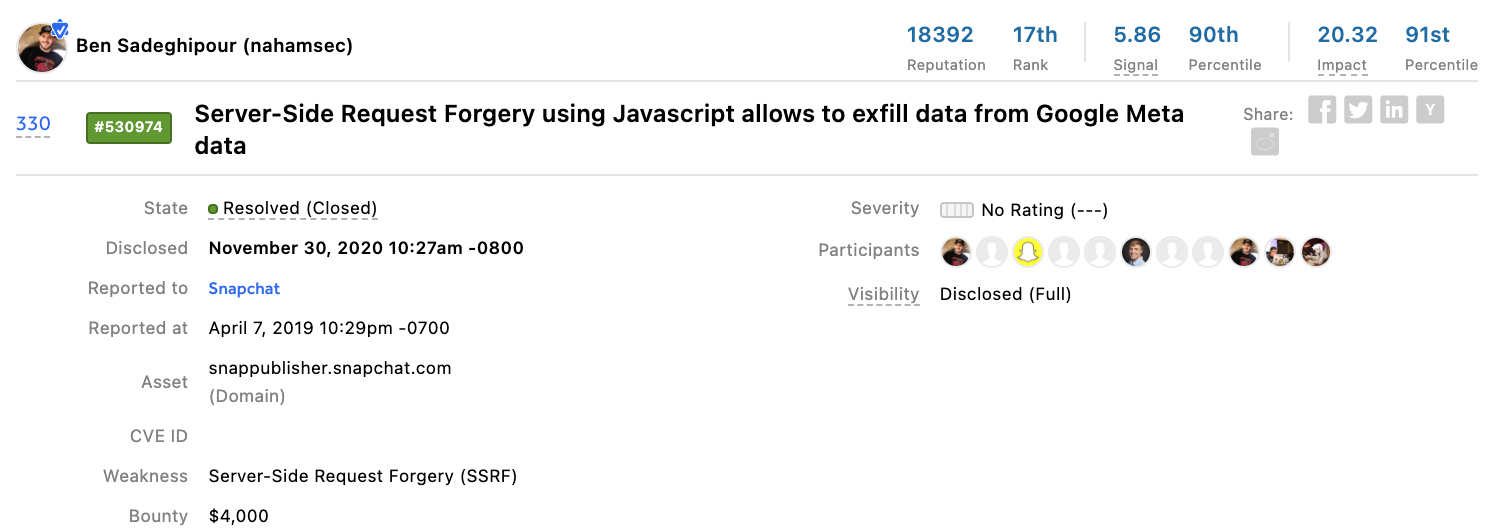Click the Resolved (Closed) state label
The height and width of the screenshot is (530, 1502).
pos(299,209)
